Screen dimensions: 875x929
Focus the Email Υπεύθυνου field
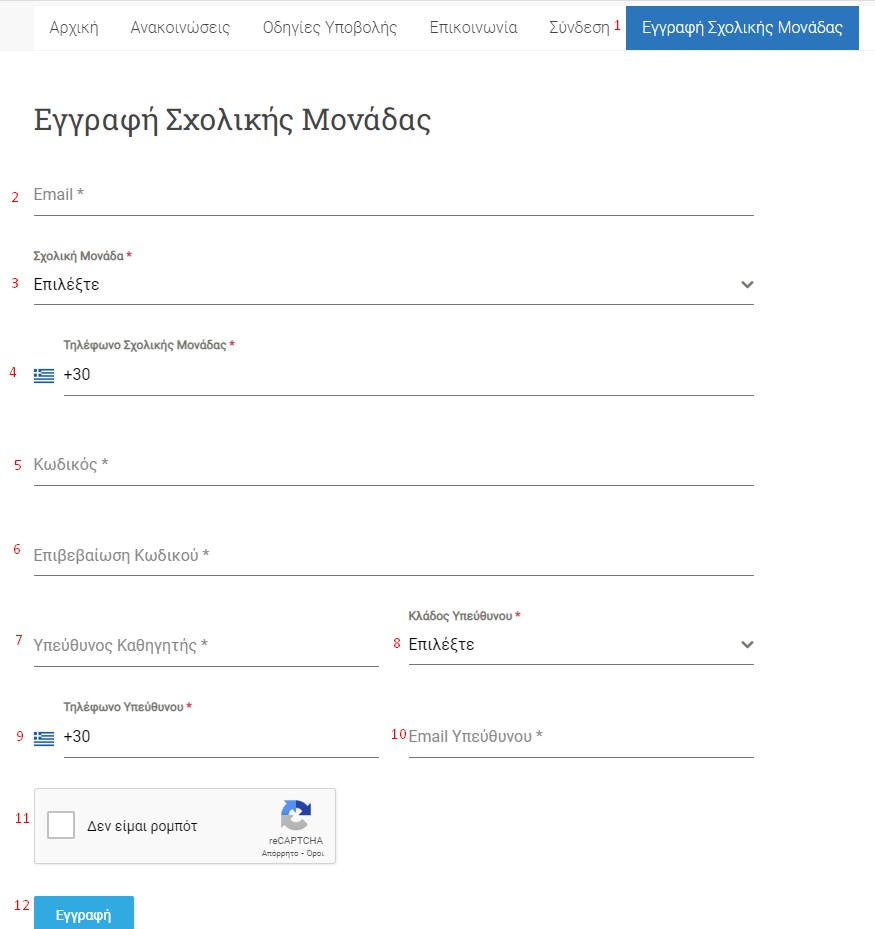[x=580, y=737]
